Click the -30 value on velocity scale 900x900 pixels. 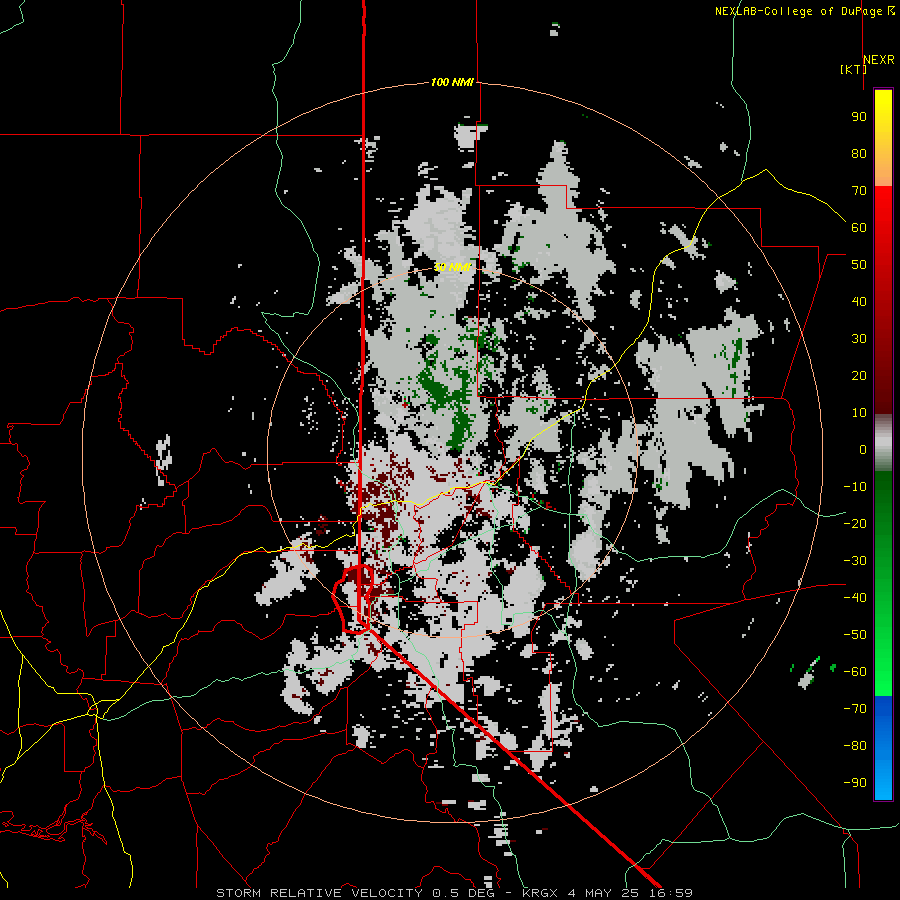855,561
